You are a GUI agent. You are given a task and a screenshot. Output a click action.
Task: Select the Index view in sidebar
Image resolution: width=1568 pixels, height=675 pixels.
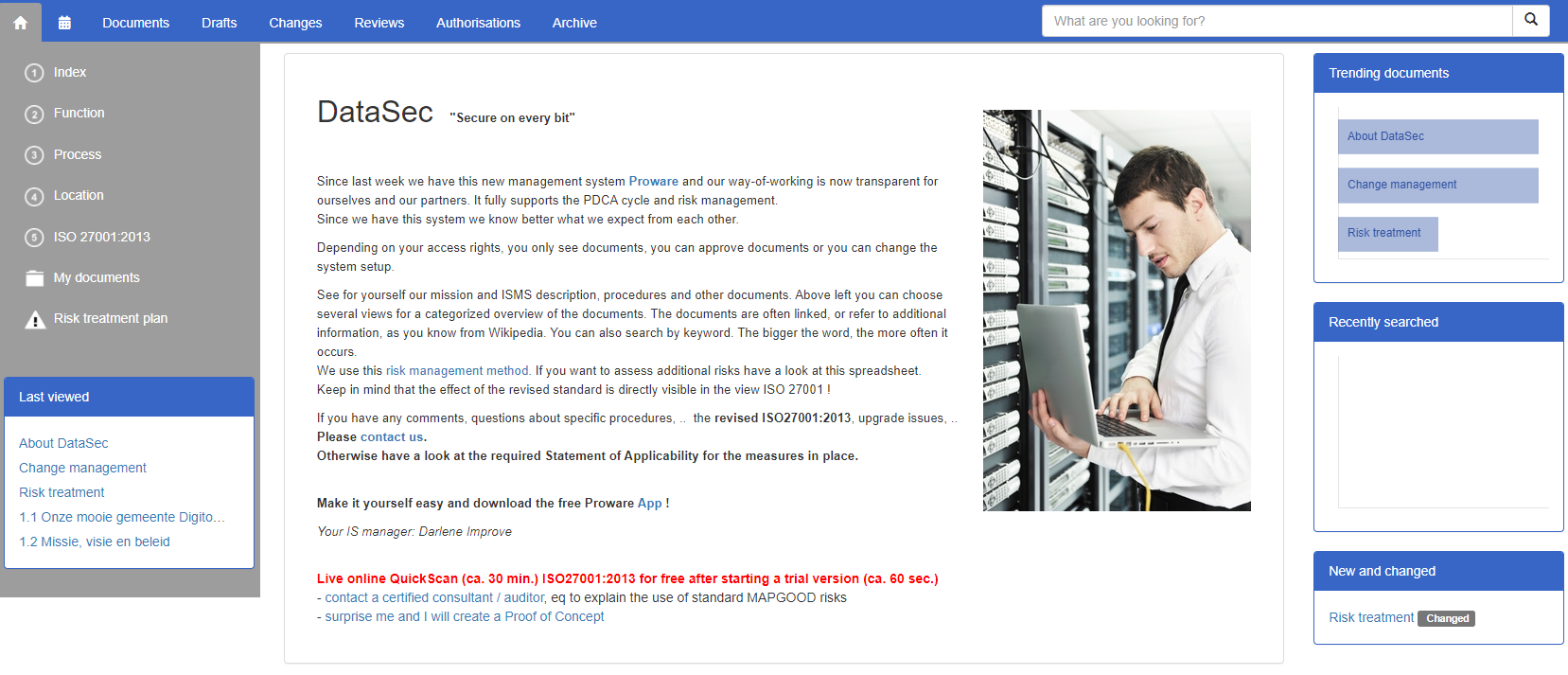click(x=70, y=72)
